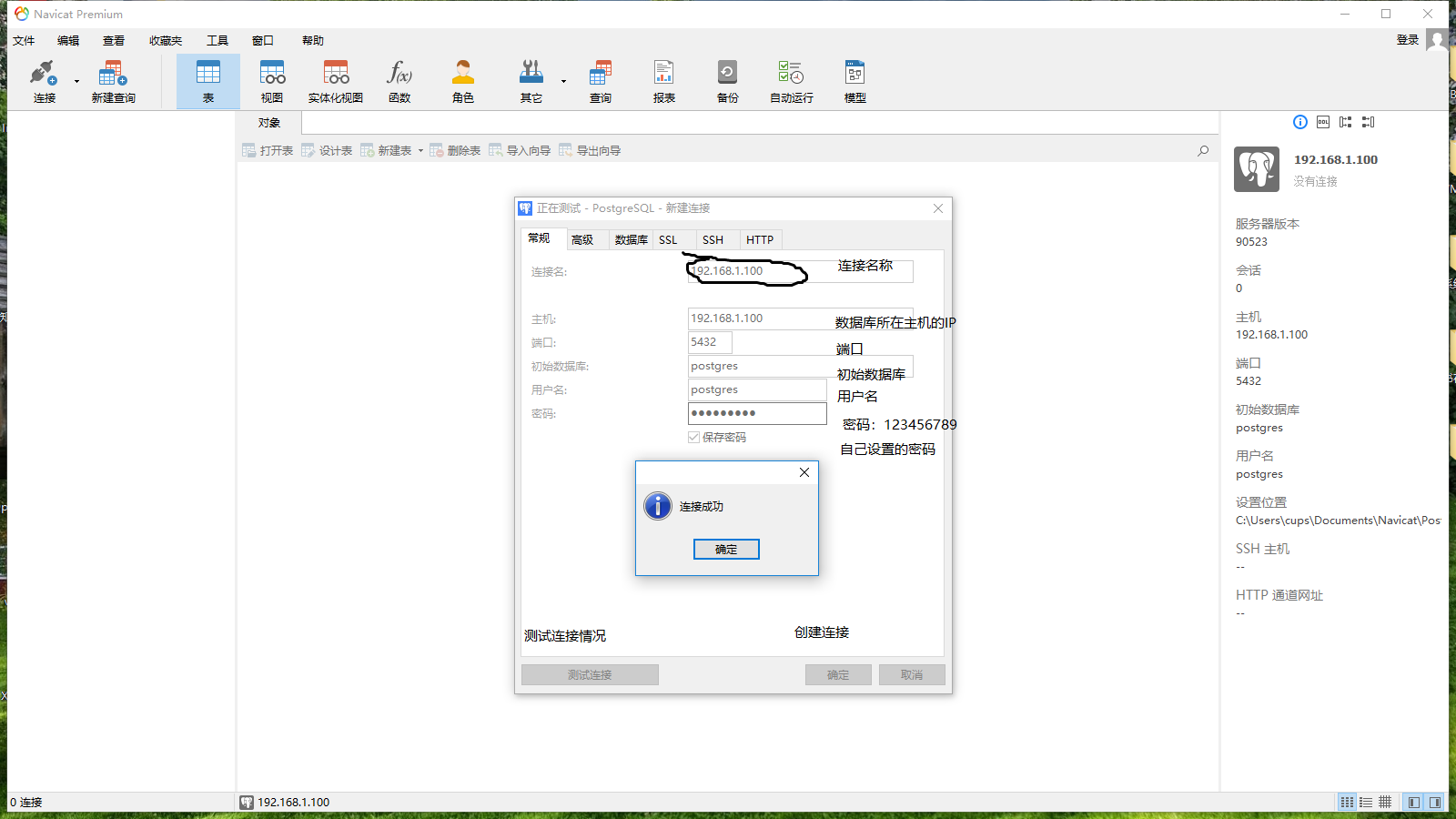
Task: Click 确定 in the 连接成功 dialog
Action: 726,550
